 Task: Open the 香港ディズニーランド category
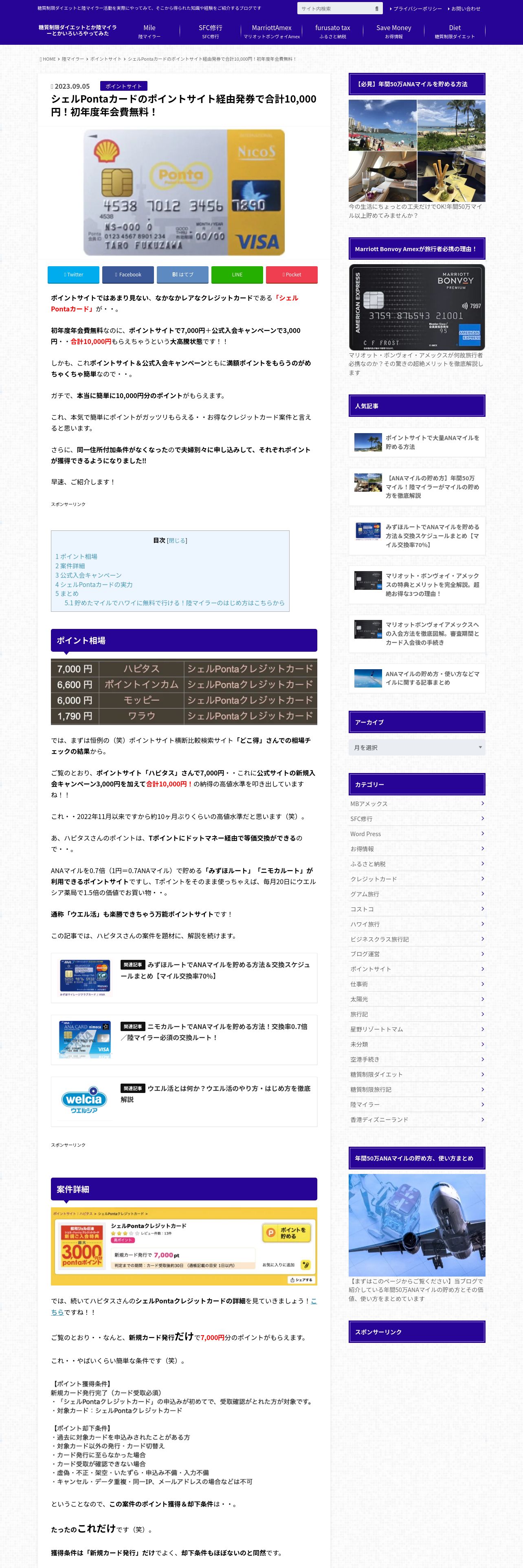pyautogui.click(x=417, y=1119)
